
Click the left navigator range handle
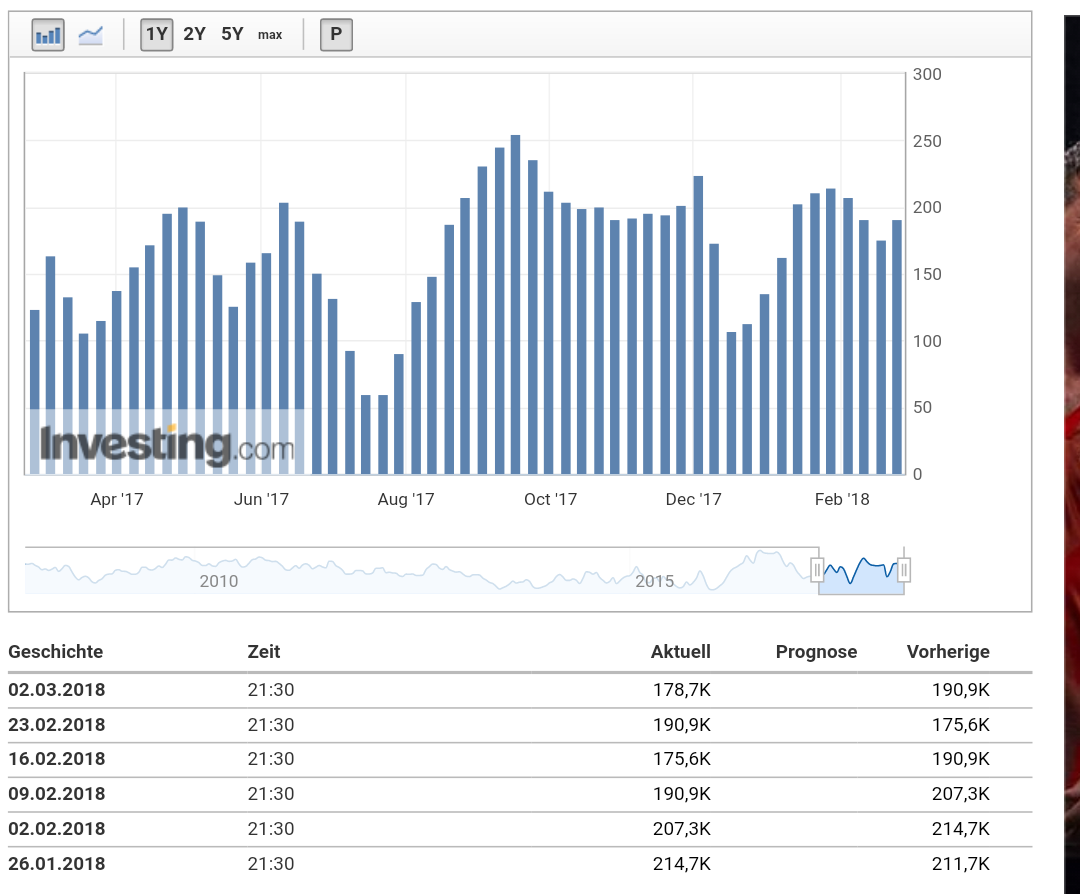(x=818, y=570)
